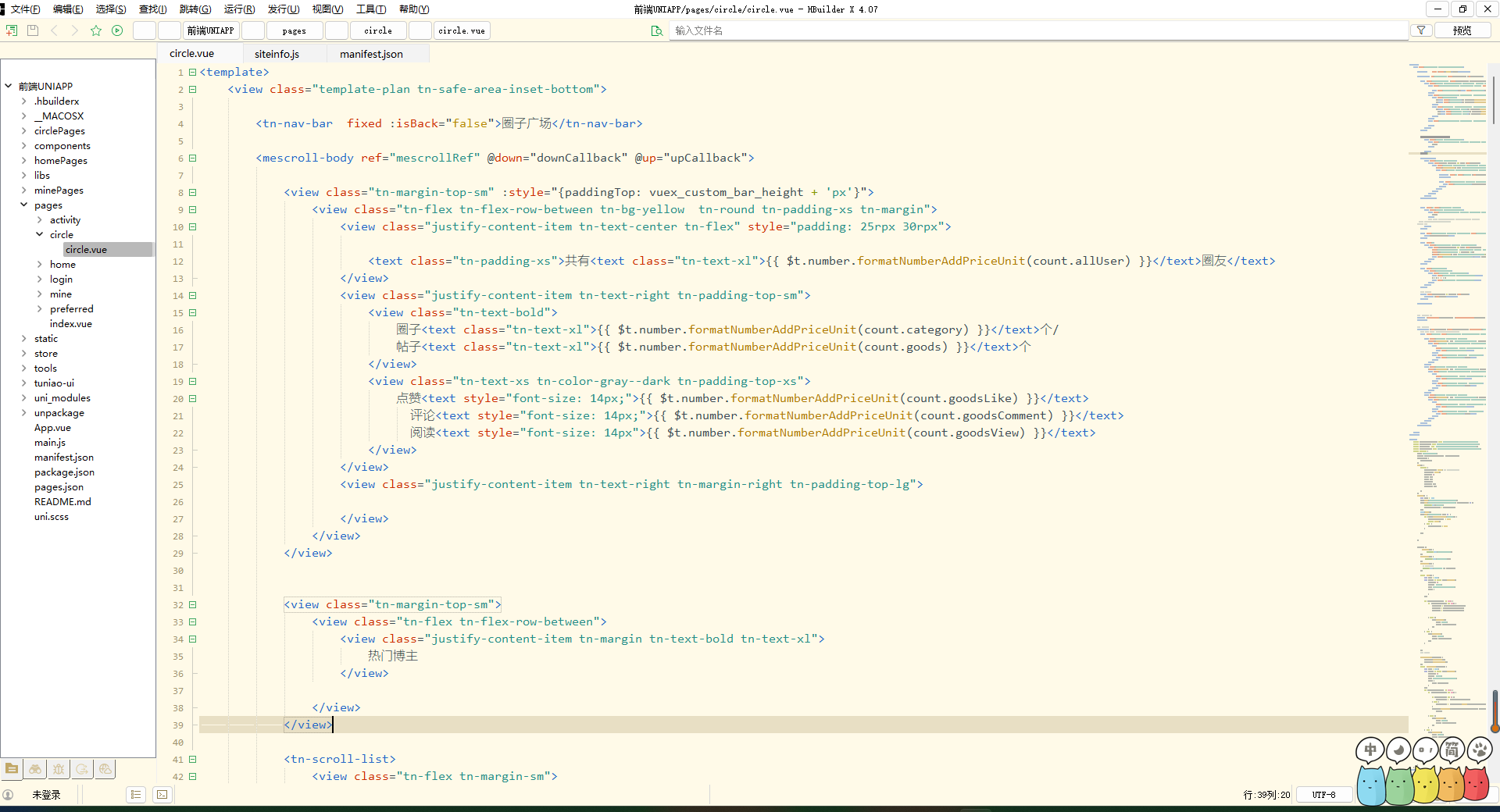Click 未登录 login status text

tap(46, 795)
